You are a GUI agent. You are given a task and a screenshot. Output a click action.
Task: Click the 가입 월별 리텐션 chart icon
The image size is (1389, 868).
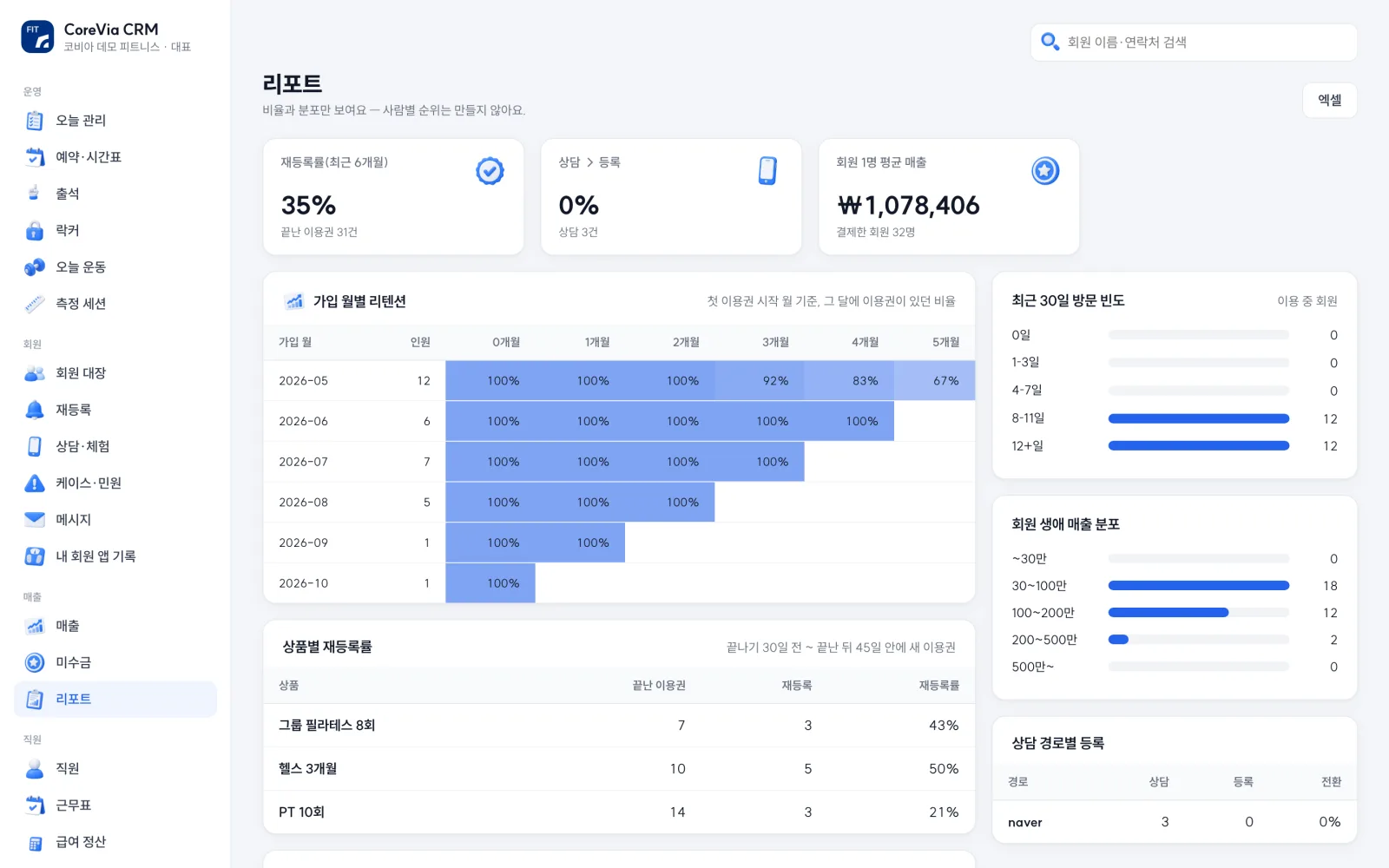tap(294, 301)
